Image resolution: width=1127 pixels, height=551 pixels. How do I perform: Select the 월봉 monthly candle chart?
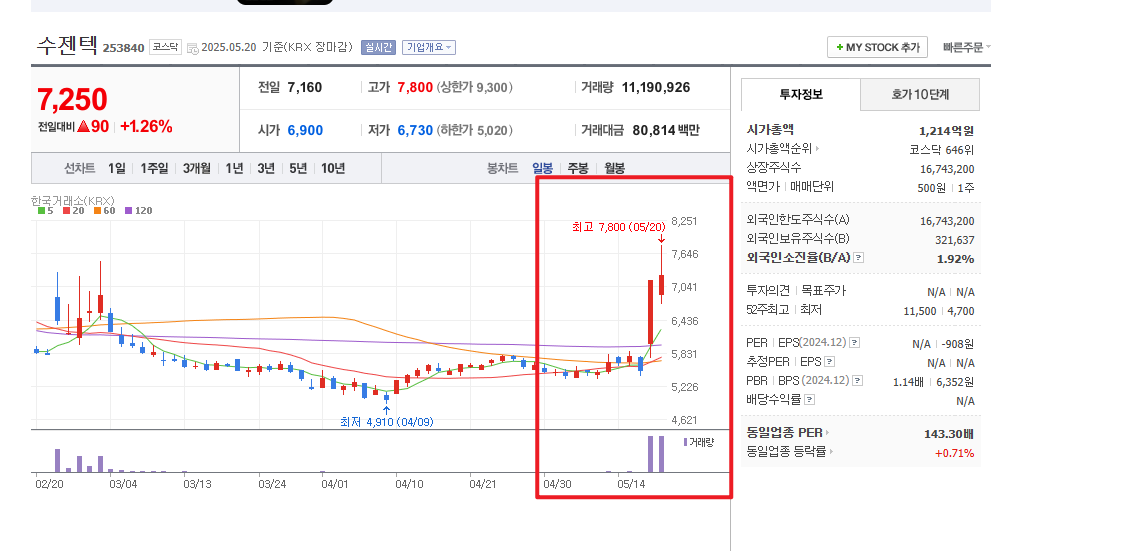(614, 169)
